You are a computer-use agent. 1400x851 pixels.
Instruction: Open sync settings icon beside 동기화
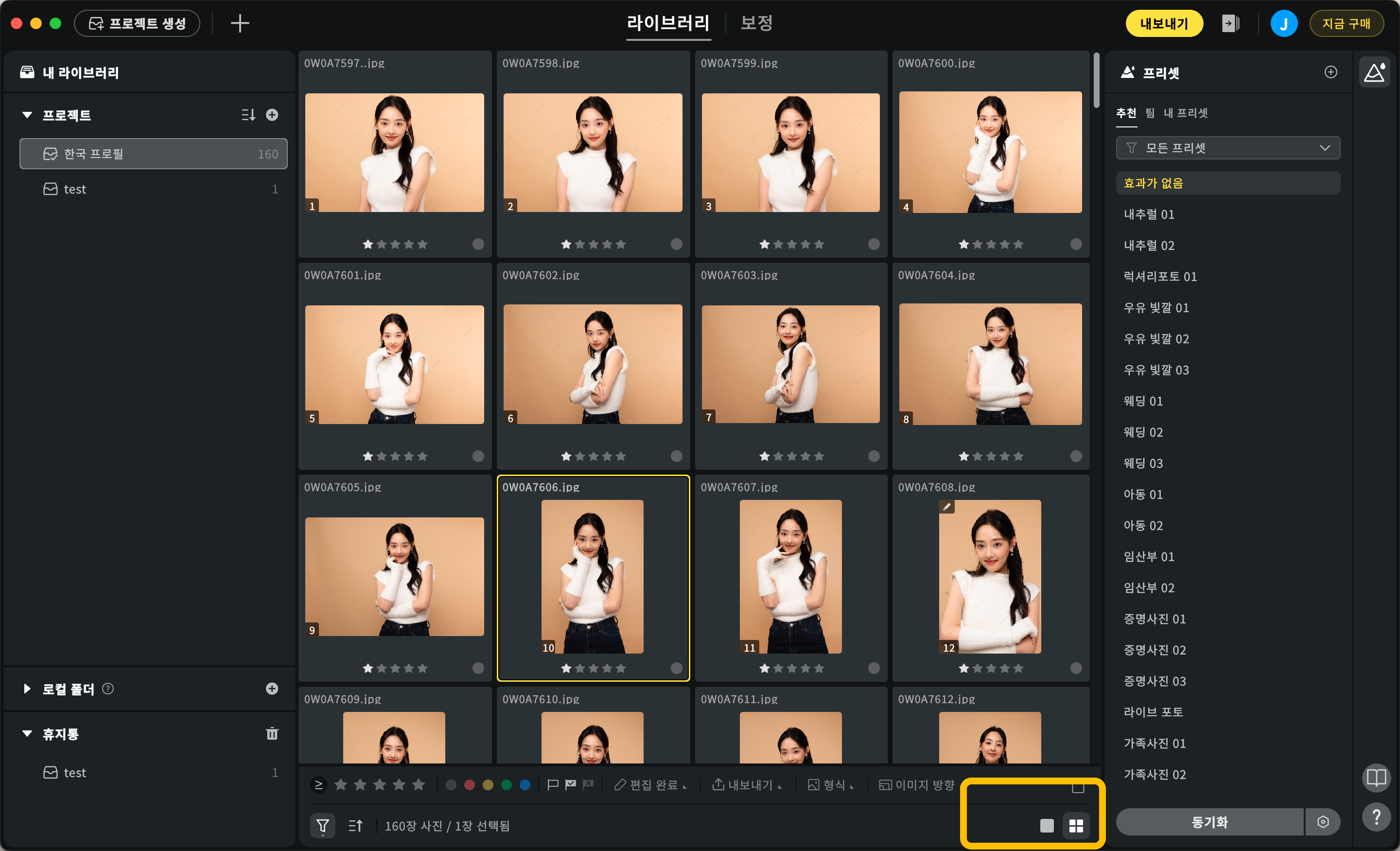[x=1323, y=821]
